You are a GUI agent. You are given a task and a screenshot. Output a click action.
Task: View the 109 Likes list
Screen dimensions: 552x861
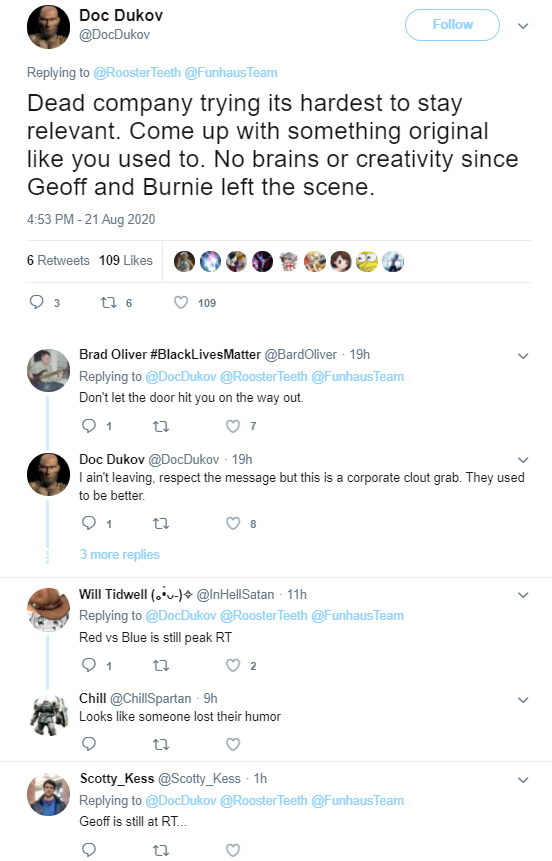(126, 260)
